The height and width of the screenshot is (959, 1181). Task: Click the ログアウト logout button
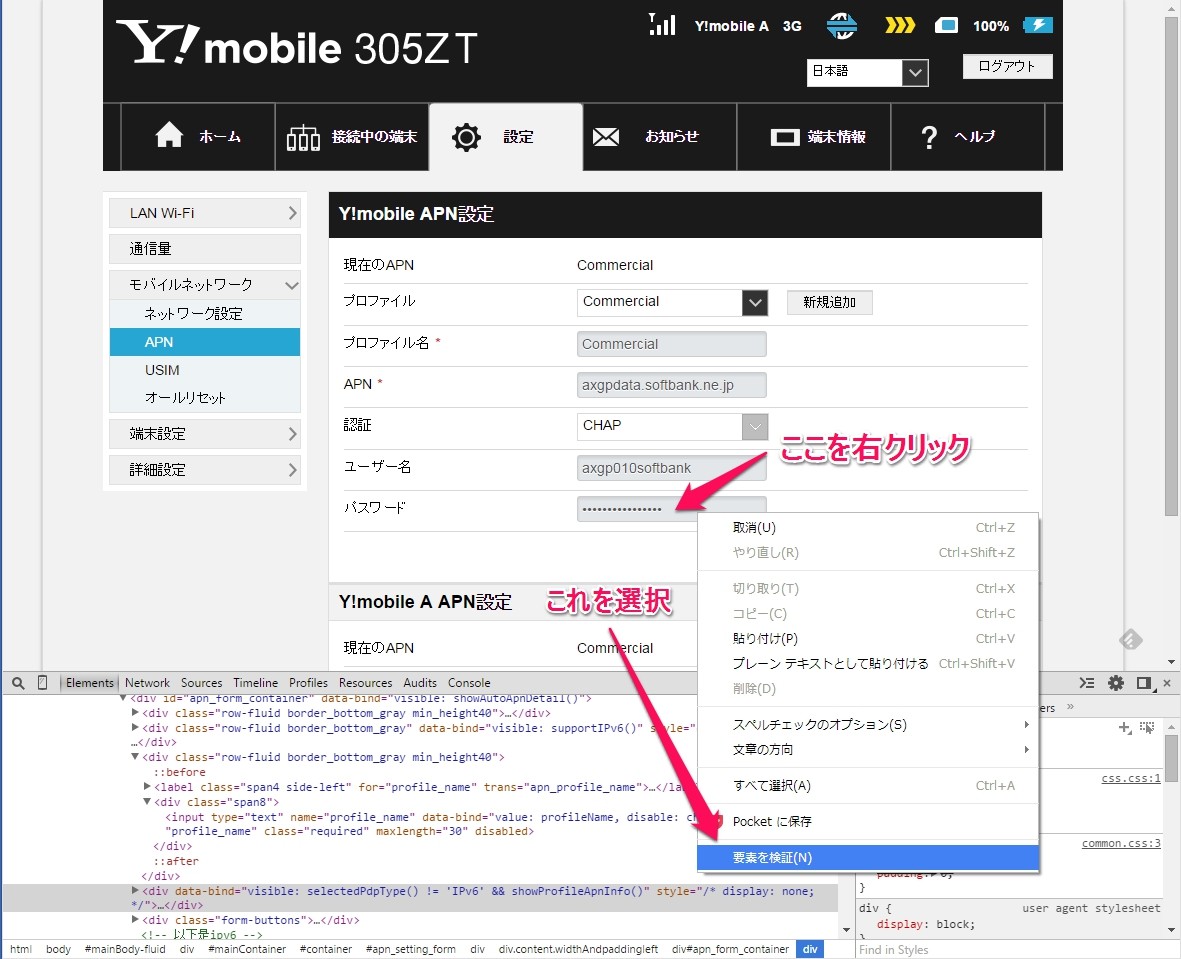1007,66
